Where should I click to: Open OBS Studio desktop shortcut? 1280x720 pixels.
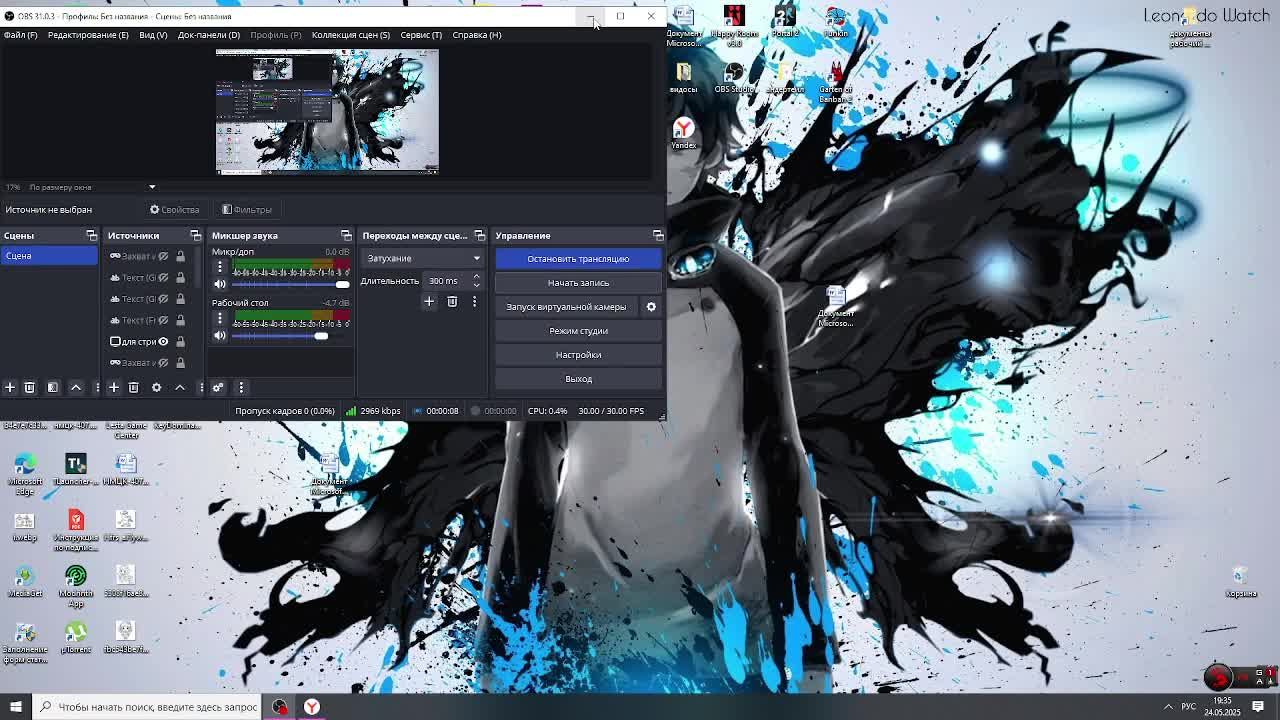point(734,77)
